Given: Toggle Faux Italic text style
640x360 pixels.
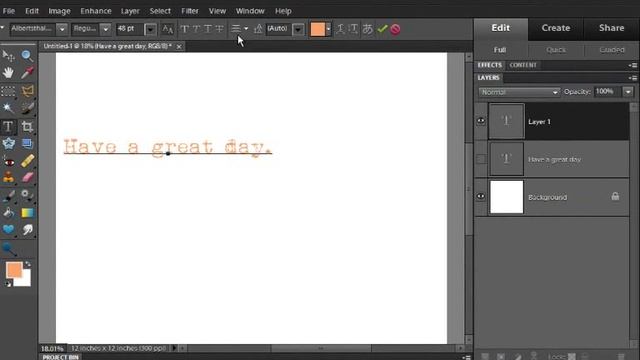Looking at the screenshot, I should coord(196,29).
